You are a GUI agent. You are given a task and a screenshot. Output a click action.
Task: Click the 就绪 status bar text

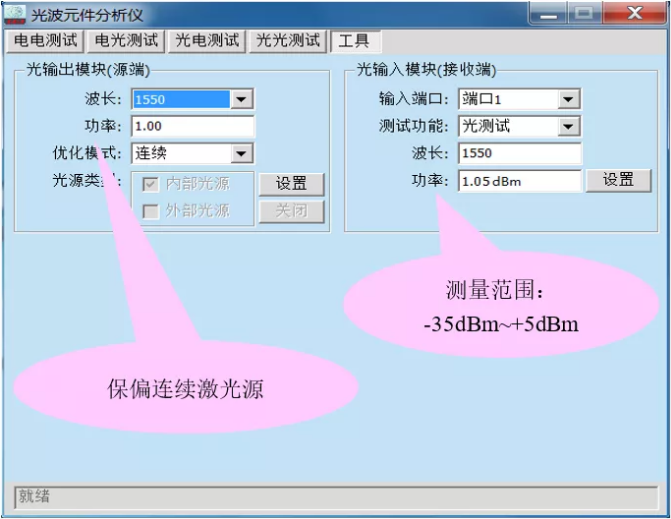tap(34, 496)
